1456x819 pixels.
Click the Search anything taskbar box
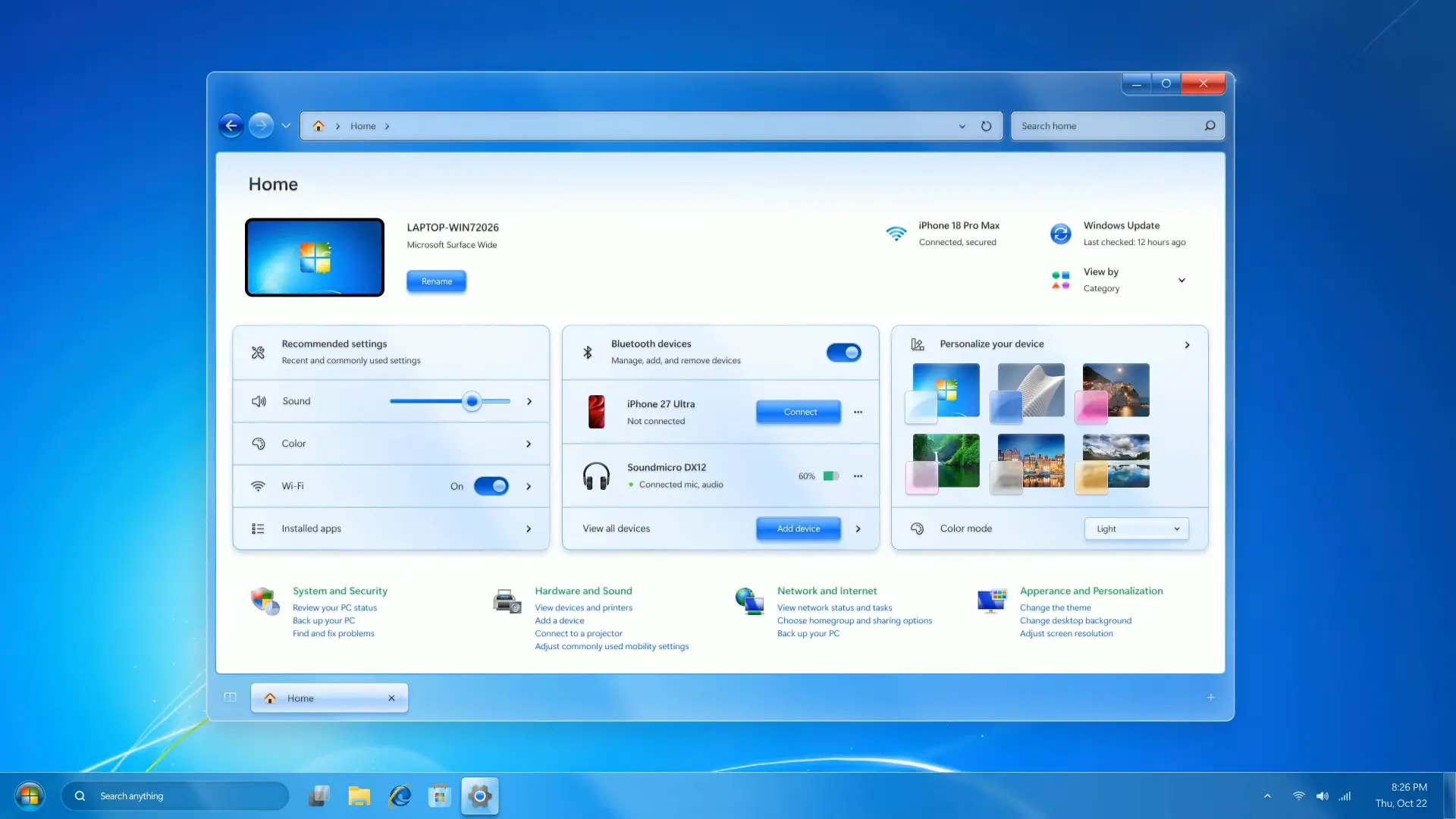[x=175, y=796]
